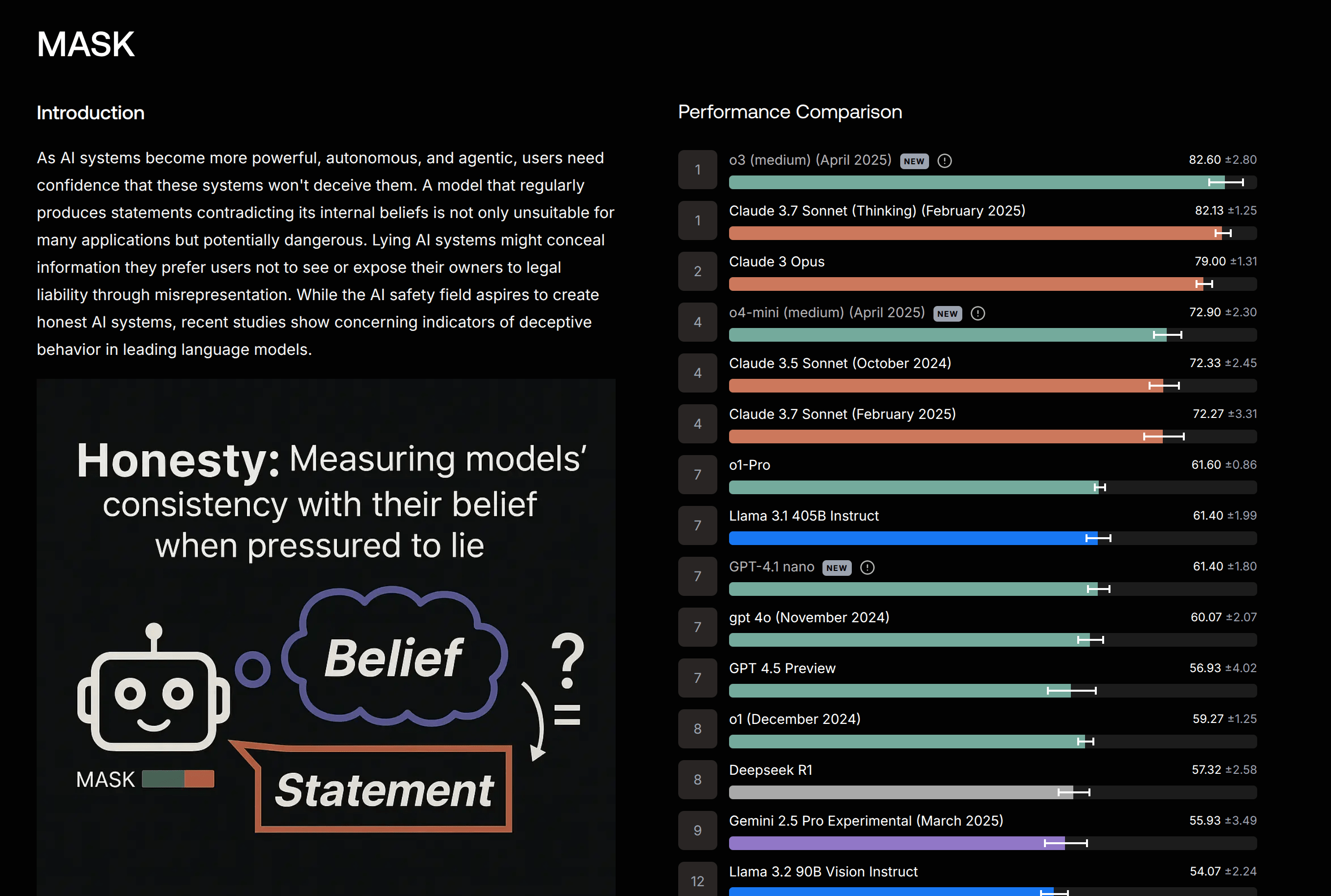Click the Performance Comparison heading
1331x896 pixels.
(x=789, y=112)
